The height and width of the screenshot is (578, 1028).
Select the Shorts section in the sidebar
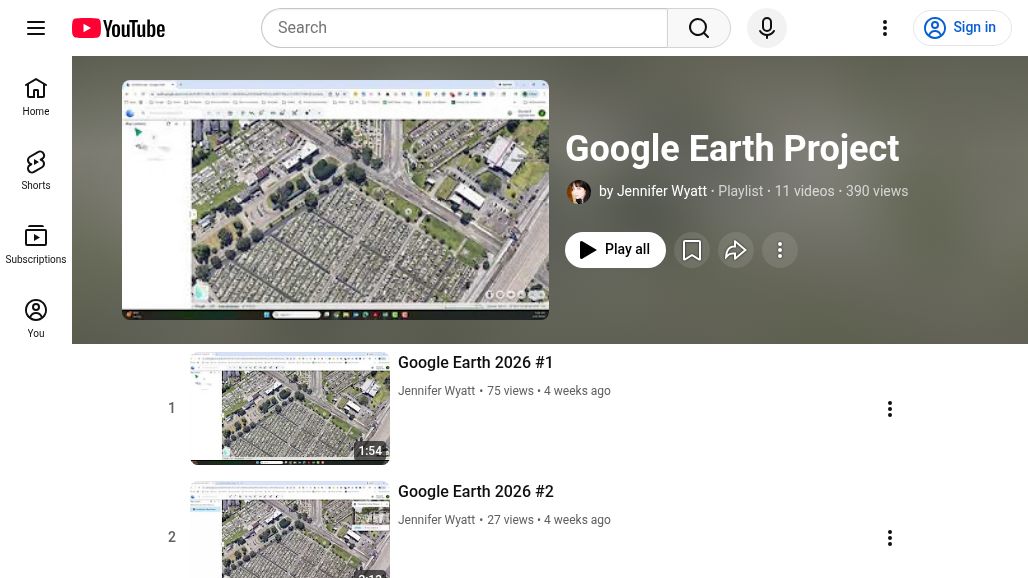click(x=36, y=170)
